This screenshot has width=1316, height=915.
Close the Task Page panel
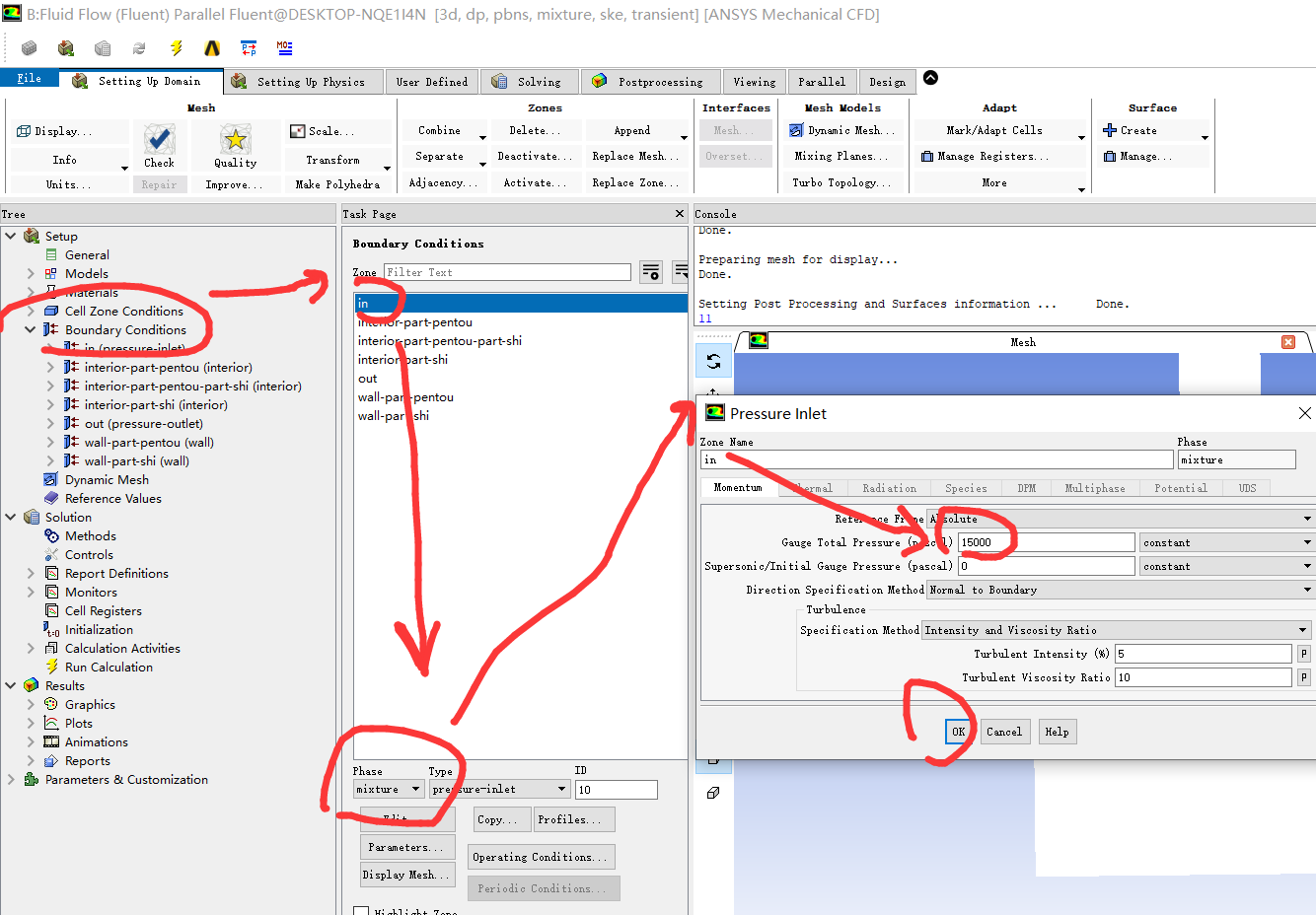pyautogui.click(x=679, y=214)
